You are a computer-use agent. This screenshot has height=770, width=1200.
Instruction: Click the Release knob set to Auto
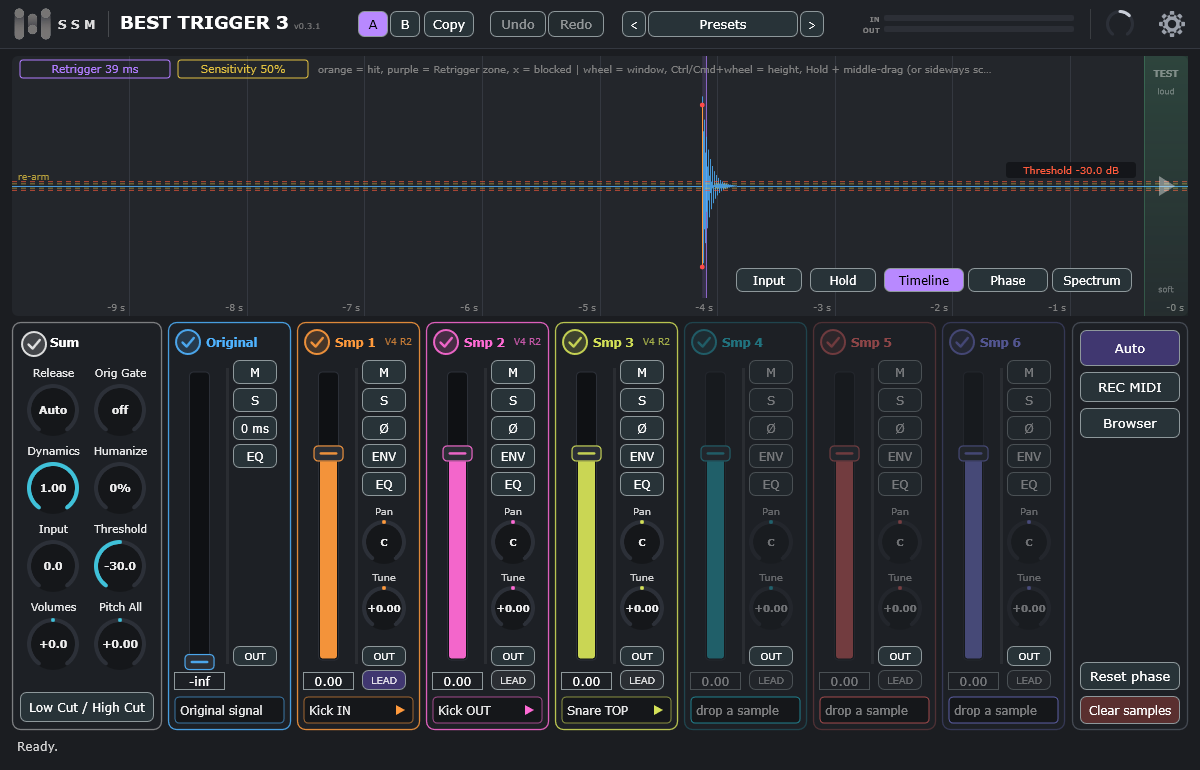pos(53,410)
